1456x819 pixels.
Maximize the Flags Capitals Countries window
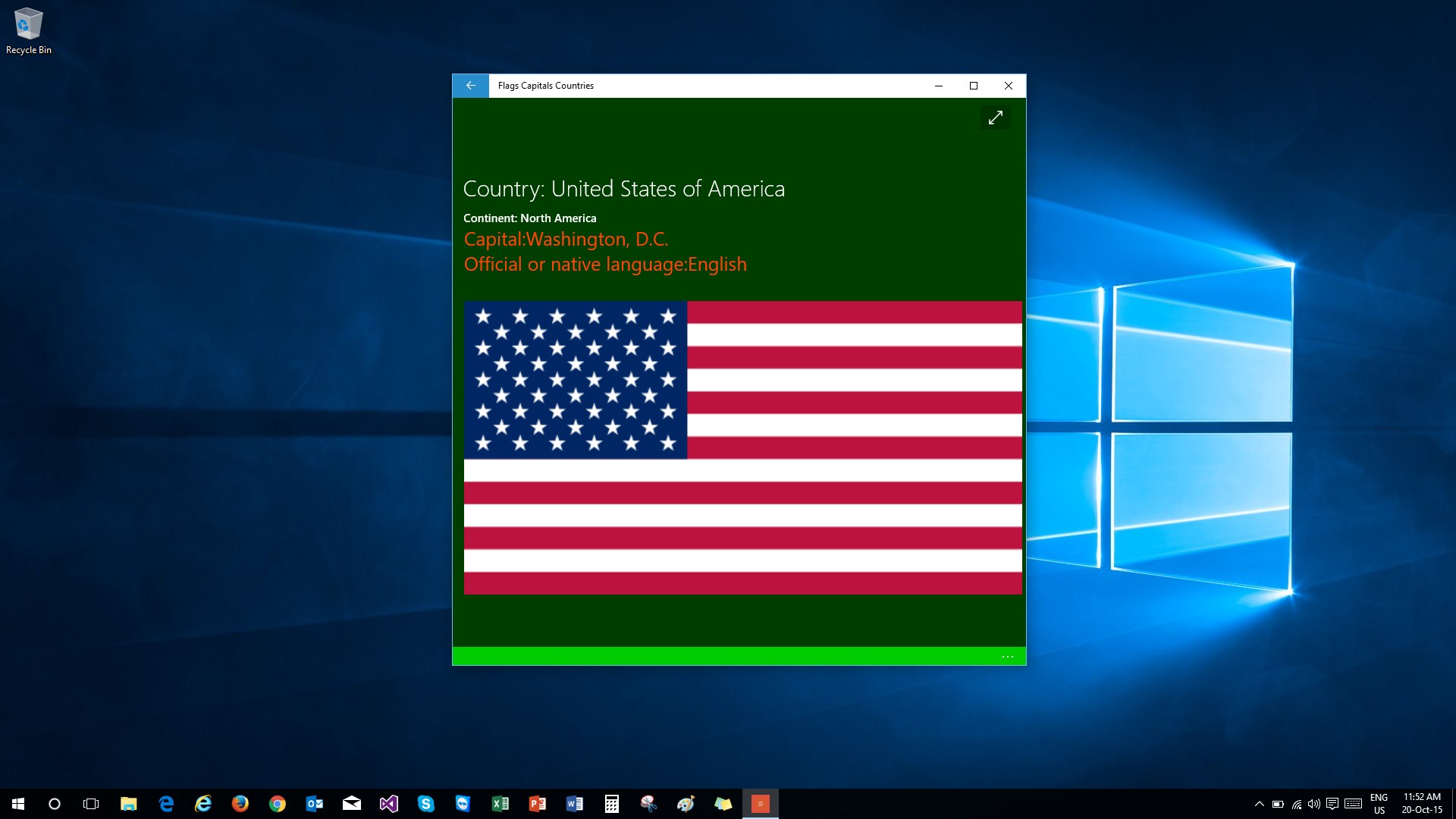[x=974, y=86]
